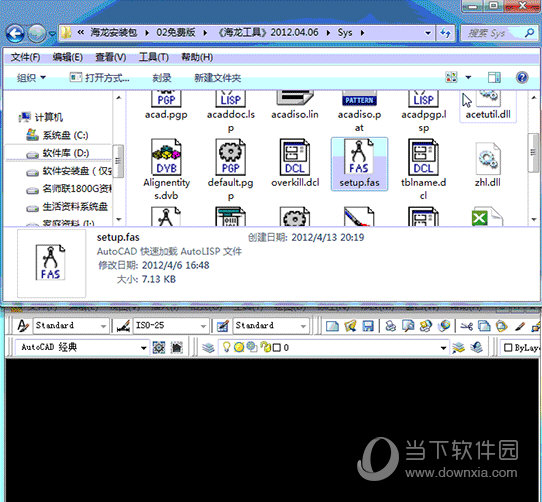The width and height of the screenshot is (542, 502).
Task: Click setup.fas preview thumbnail in details pane
Action: pos(51,263)
